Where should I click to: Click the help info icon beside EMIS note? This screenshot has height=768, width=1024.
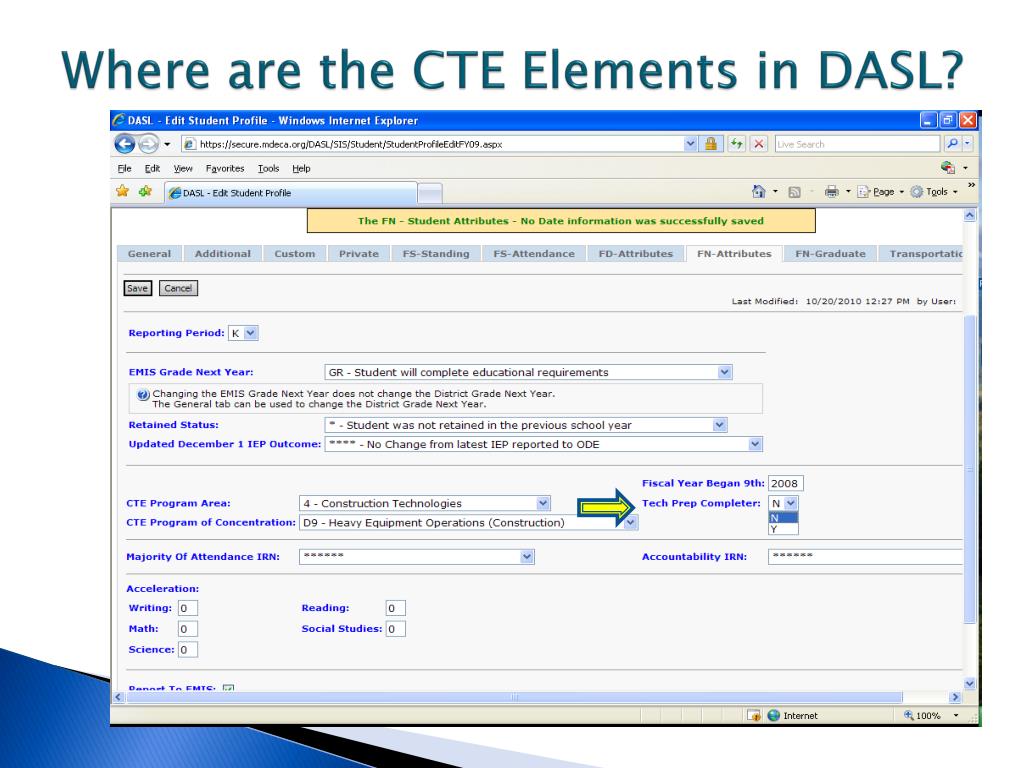pos(143,394)
